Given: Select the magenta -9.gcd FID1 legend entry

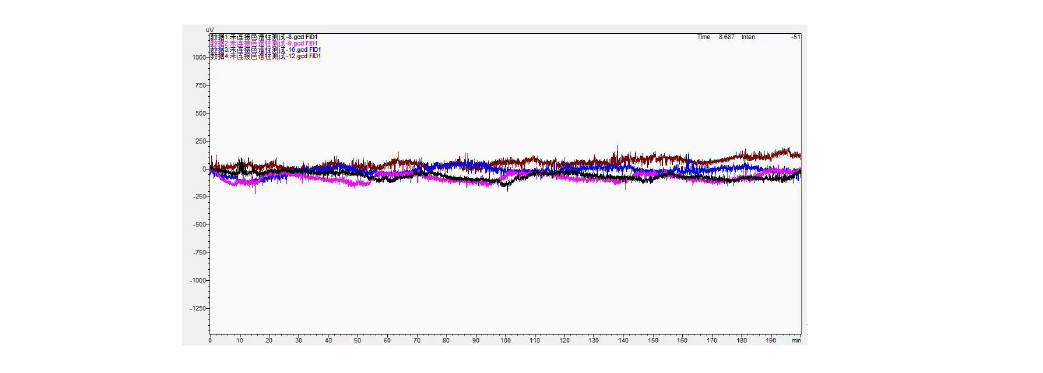Looking at the screenshot, I should click(265, 43).
